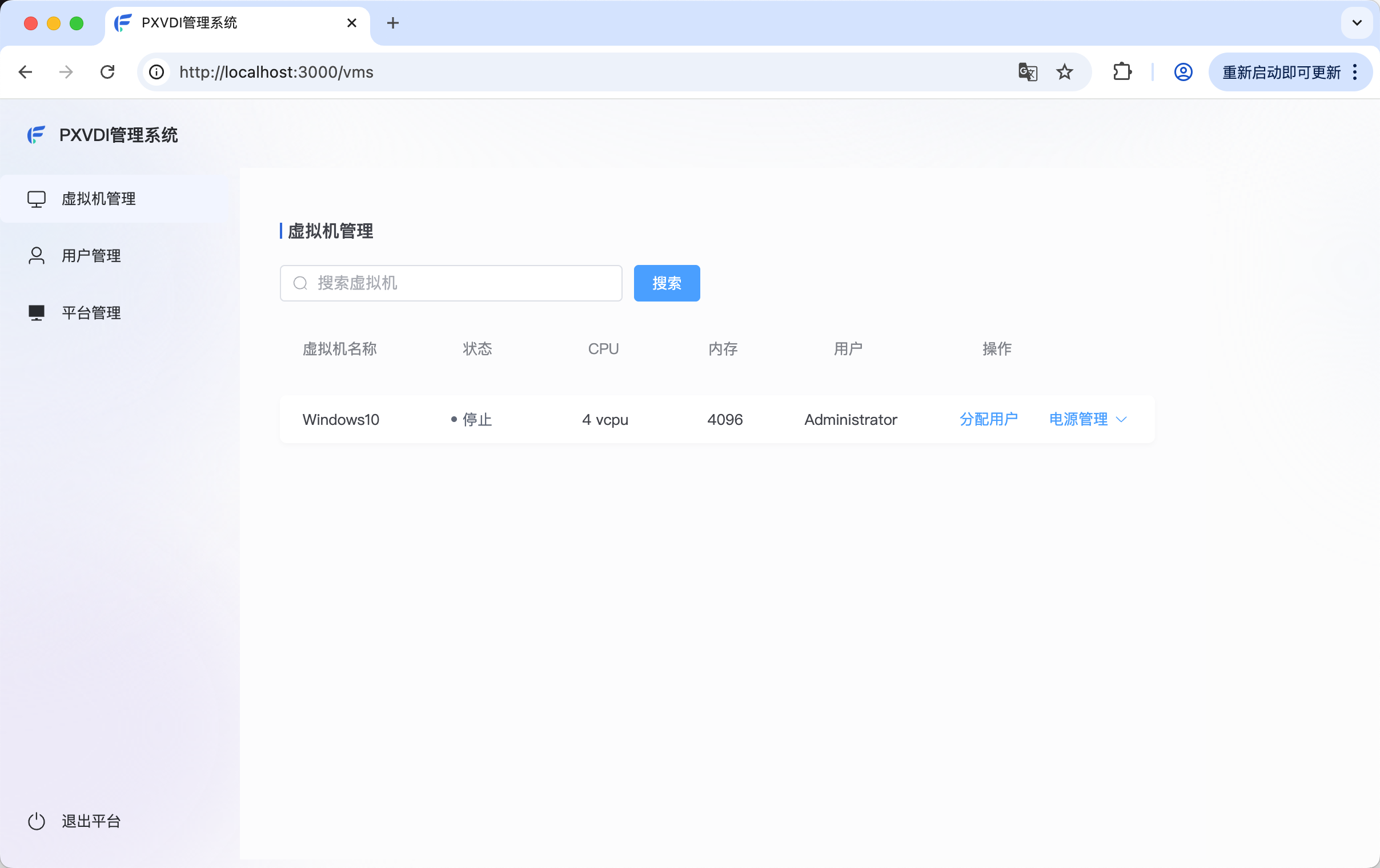Click the PXVDI logo icon in sidebar
This screenshot has width=1380, height=868.
(36, 135)
